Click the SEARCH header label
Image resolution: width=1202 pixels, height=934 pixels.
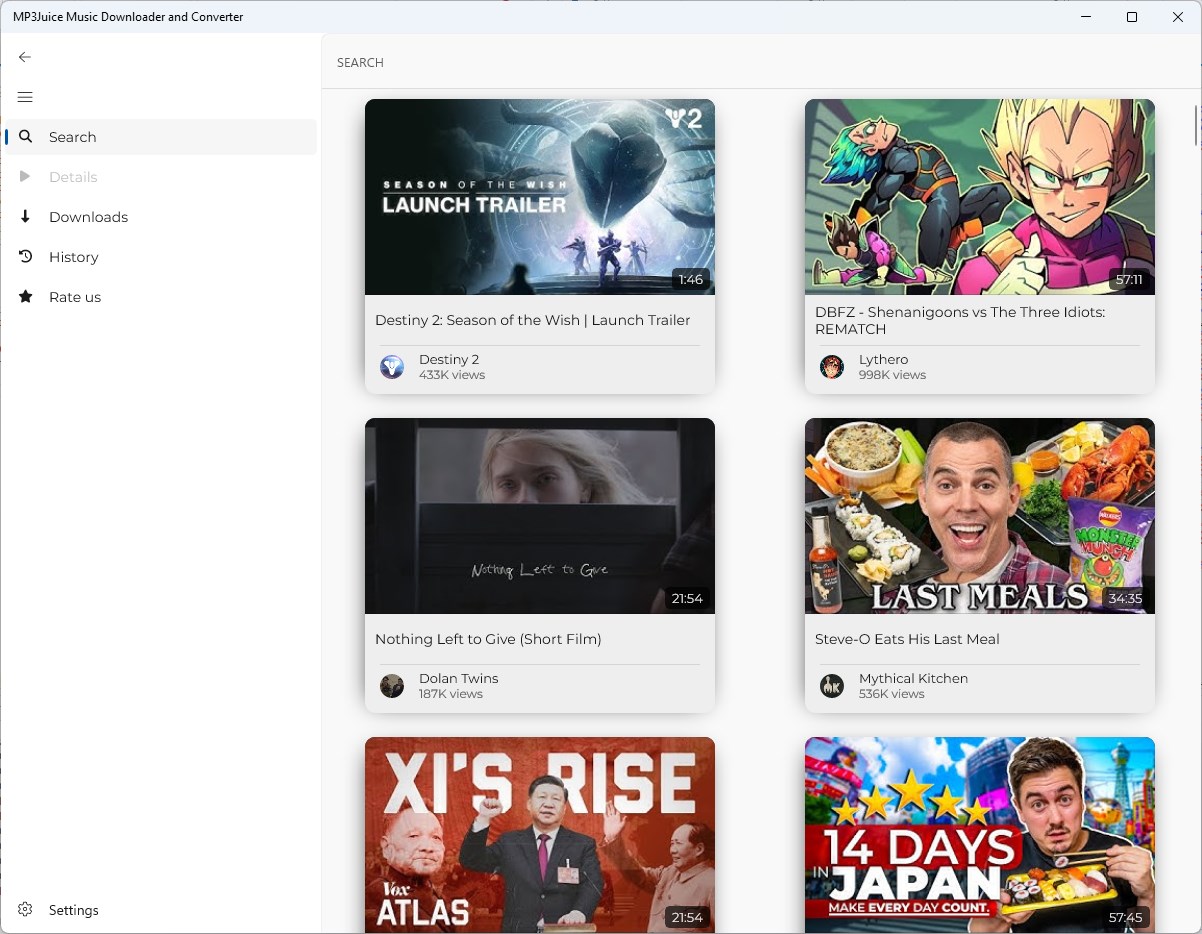click(x=360, y=62)
